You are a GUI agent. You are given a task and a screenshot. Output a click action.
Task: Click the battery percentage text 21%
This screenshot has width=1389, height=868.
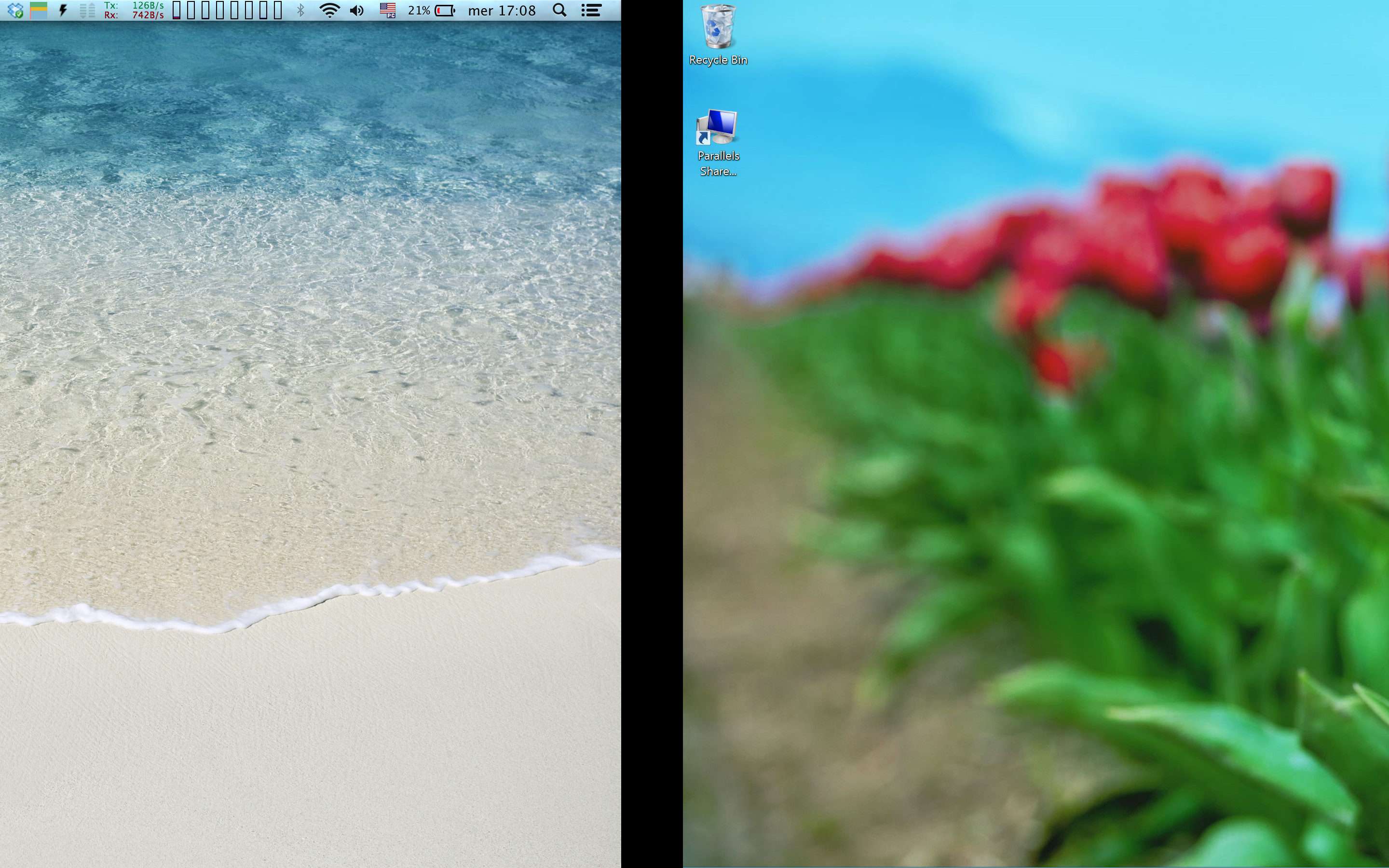(419, 10)
